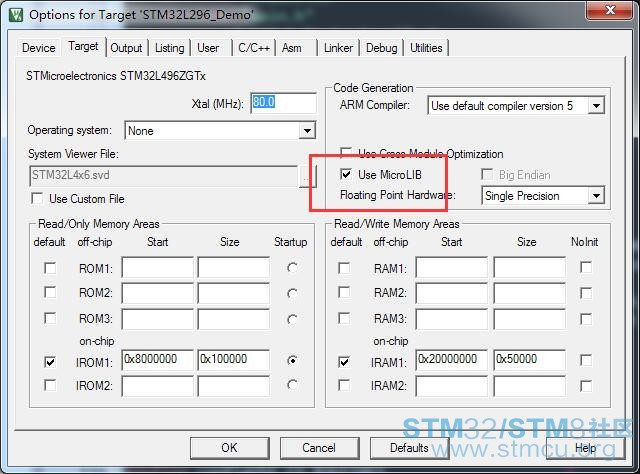Close the Options for Target dialog
The image size is (640, 474).
(610, 10)
